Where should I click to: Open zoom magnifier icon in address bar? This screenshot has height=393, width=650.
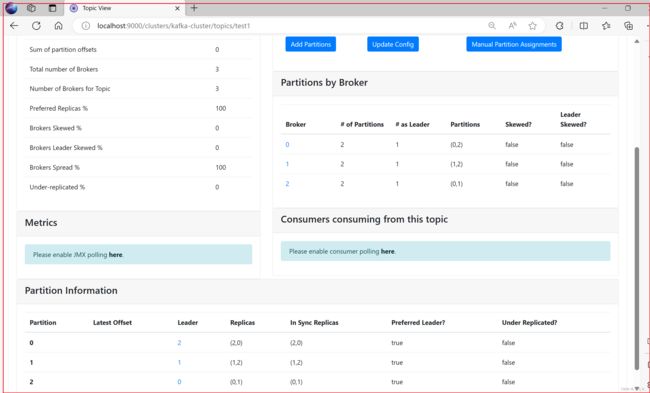click(x=492, y=26)
